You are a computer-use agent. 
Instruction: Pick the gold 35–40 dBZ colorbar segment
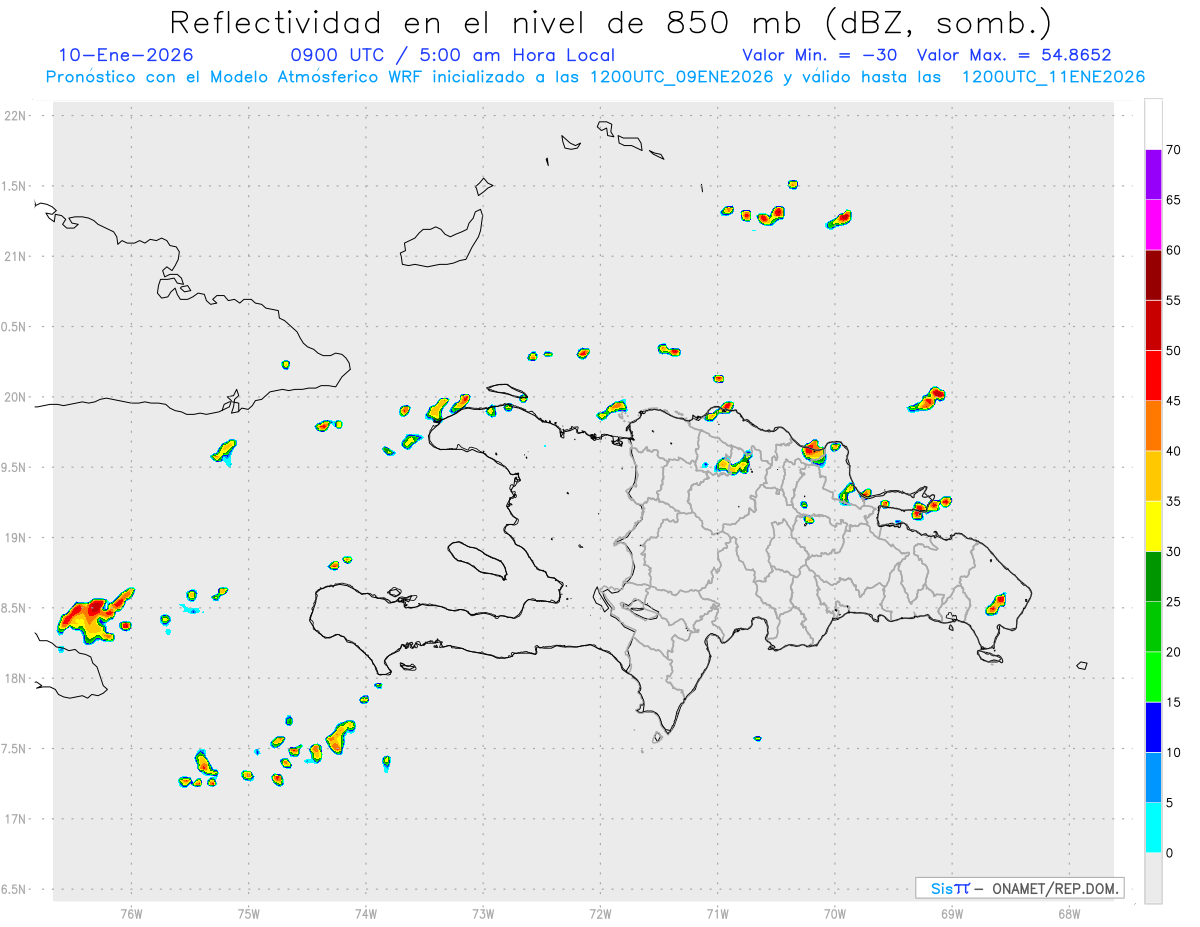click(x=1153, y=476)
